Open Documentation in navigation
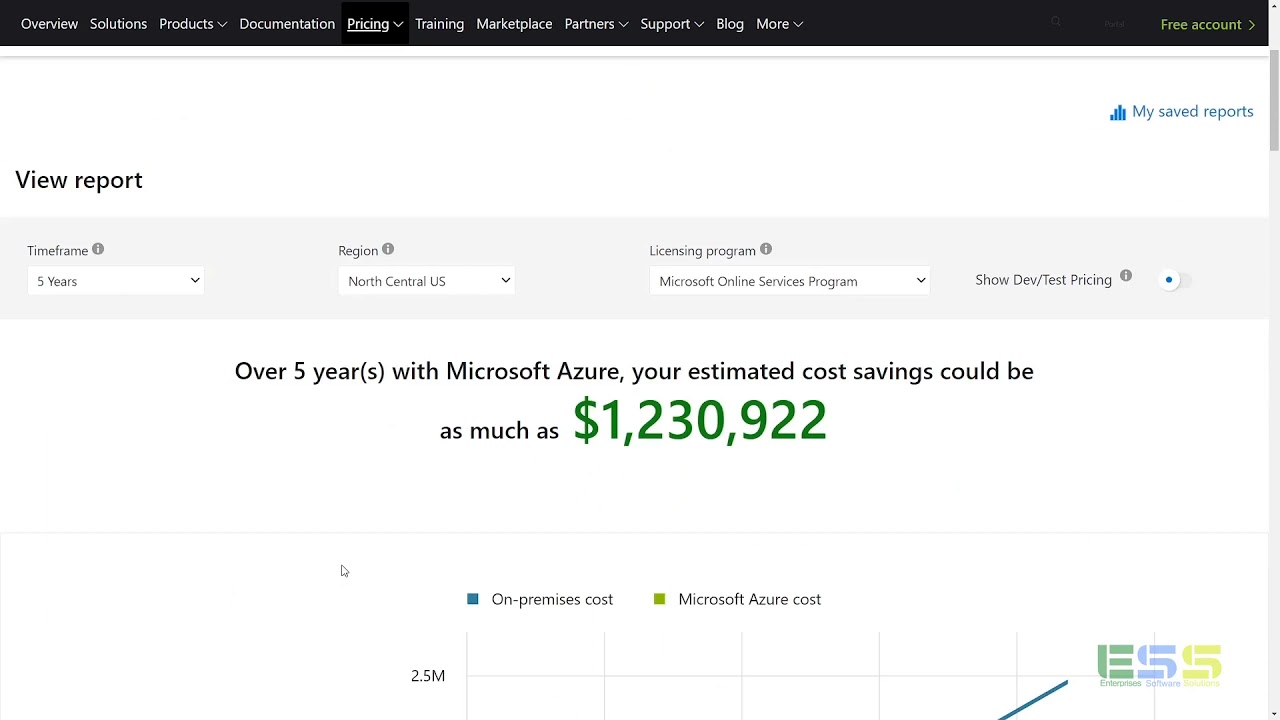 click(x=287, y=24)
